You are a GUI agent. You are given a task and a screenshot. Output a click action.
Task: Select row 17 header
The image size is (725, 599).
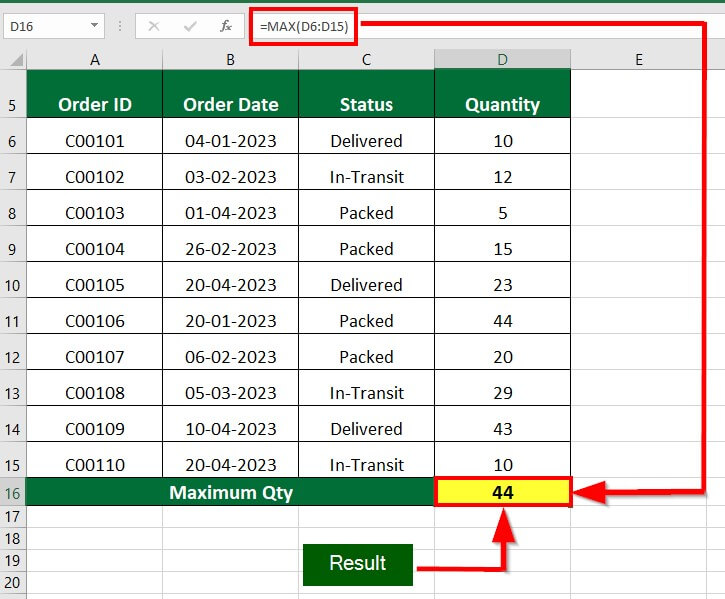pyautogui.click(x=12, y=517)
